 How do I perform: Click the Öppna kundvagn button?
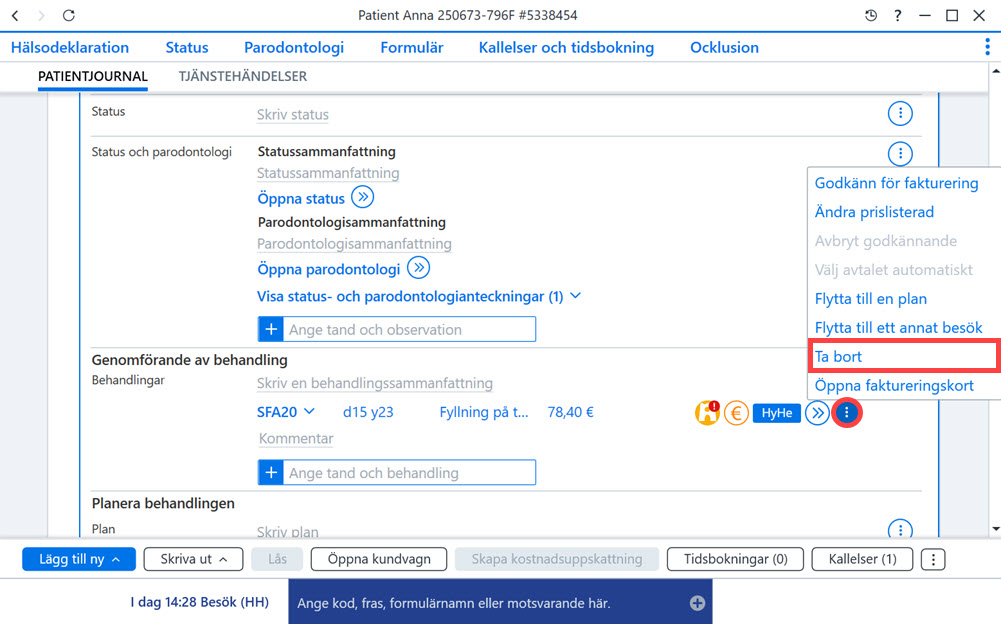tap(379, 559)
